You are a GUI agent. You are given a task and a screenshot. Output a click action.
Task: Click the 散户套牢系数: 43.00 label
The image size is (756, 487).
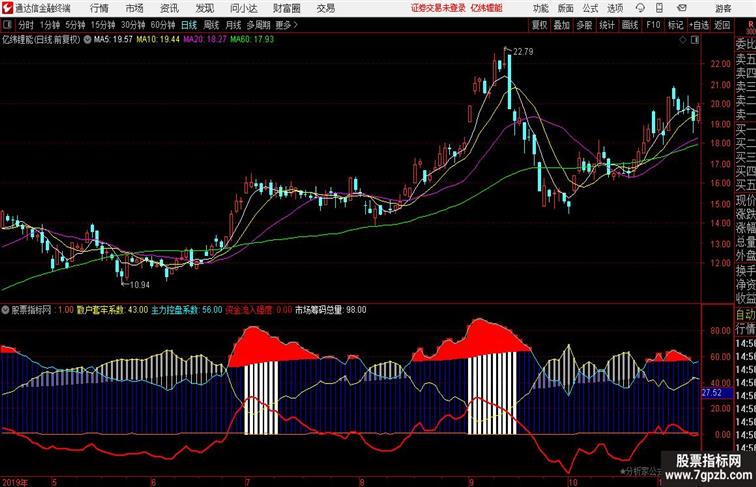click(x=112, y=310)
